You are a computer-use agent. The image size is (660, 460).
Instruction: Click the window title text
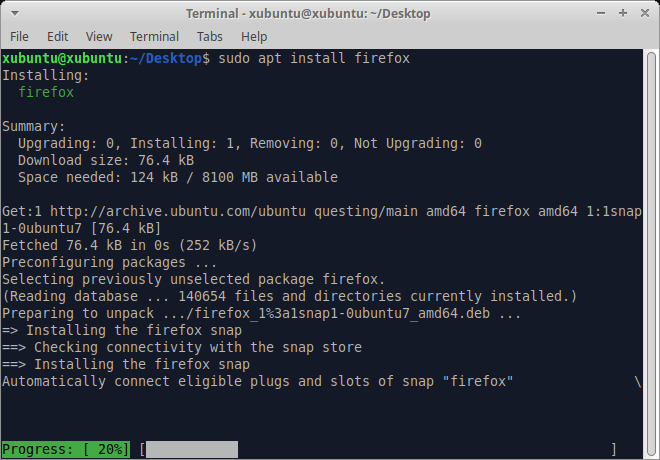tap(307, 14)
